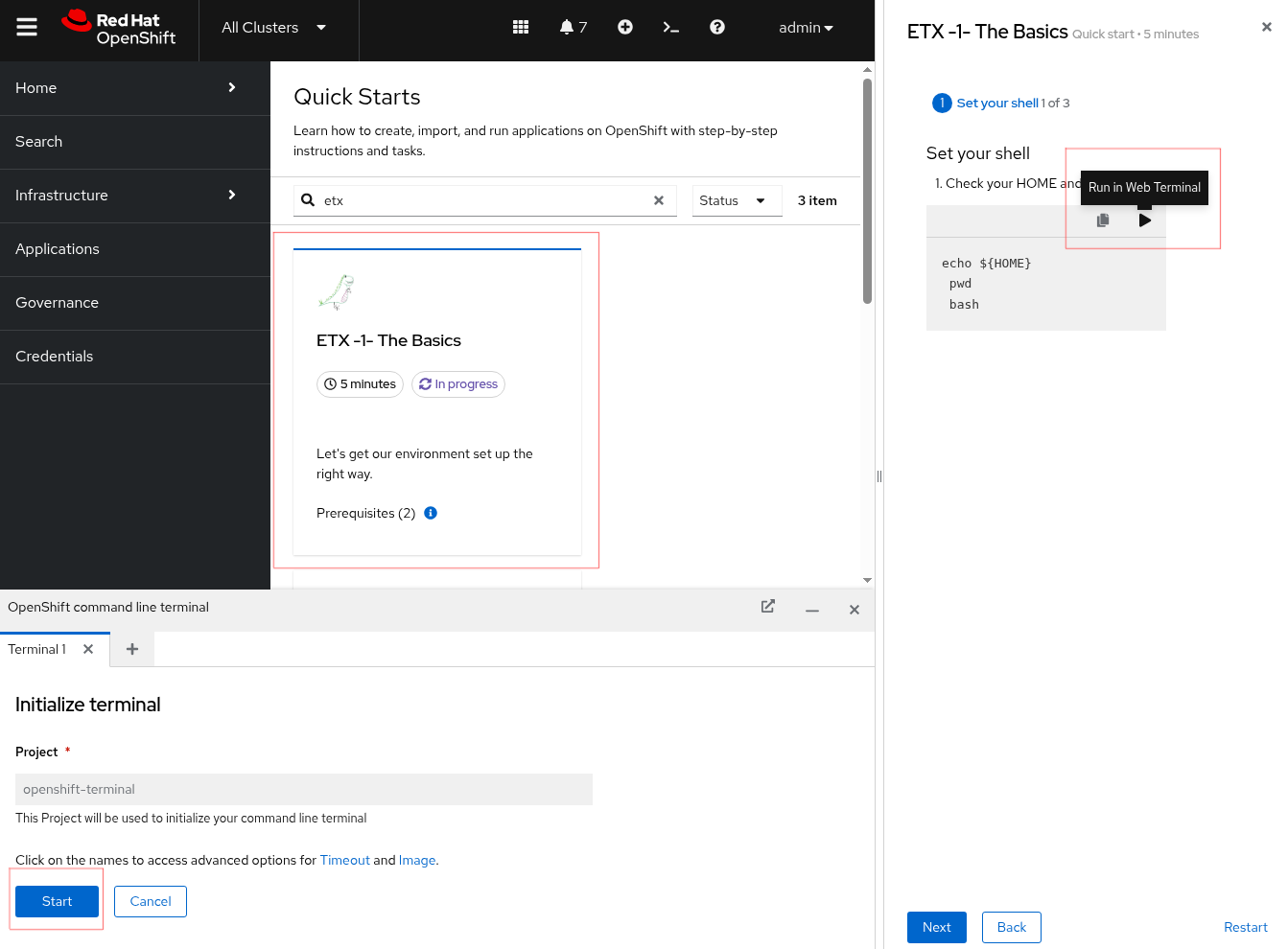Open the hamburger navigation menu
This screenshot has height=949, width=1288.
27,28
